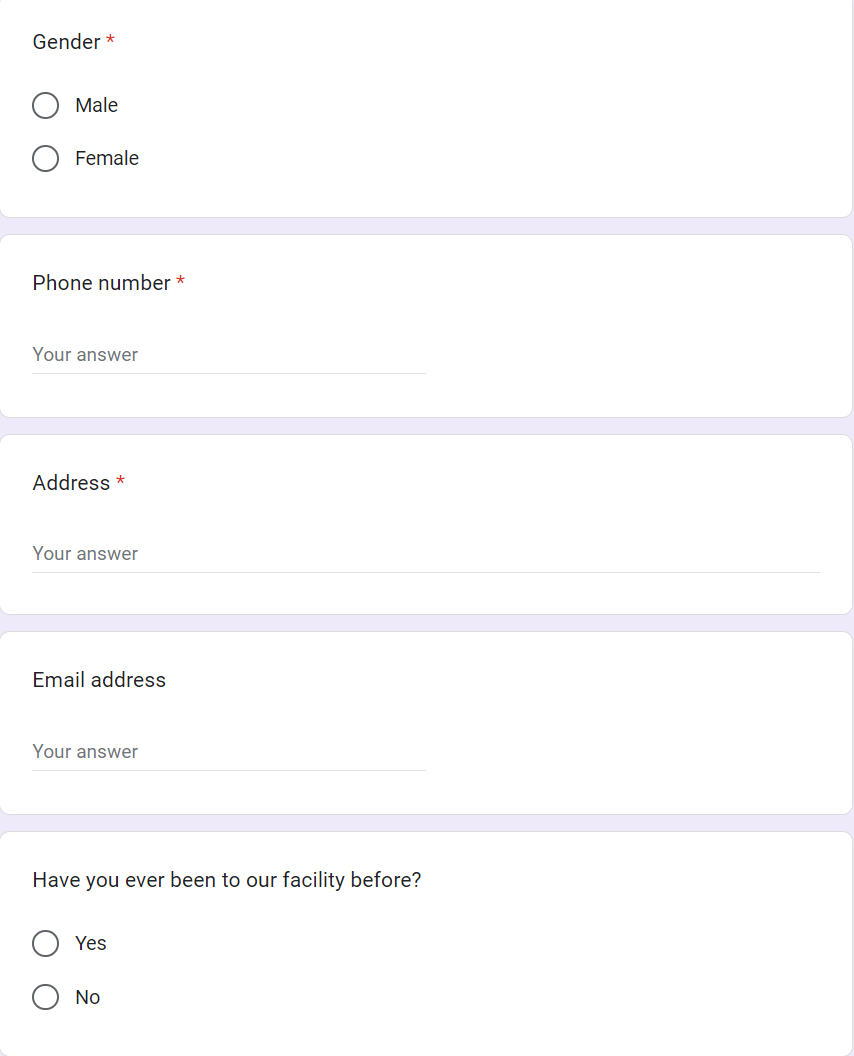Click the red asterisk beside Gender
The image size is (854, 1056).
coord(110,42)
